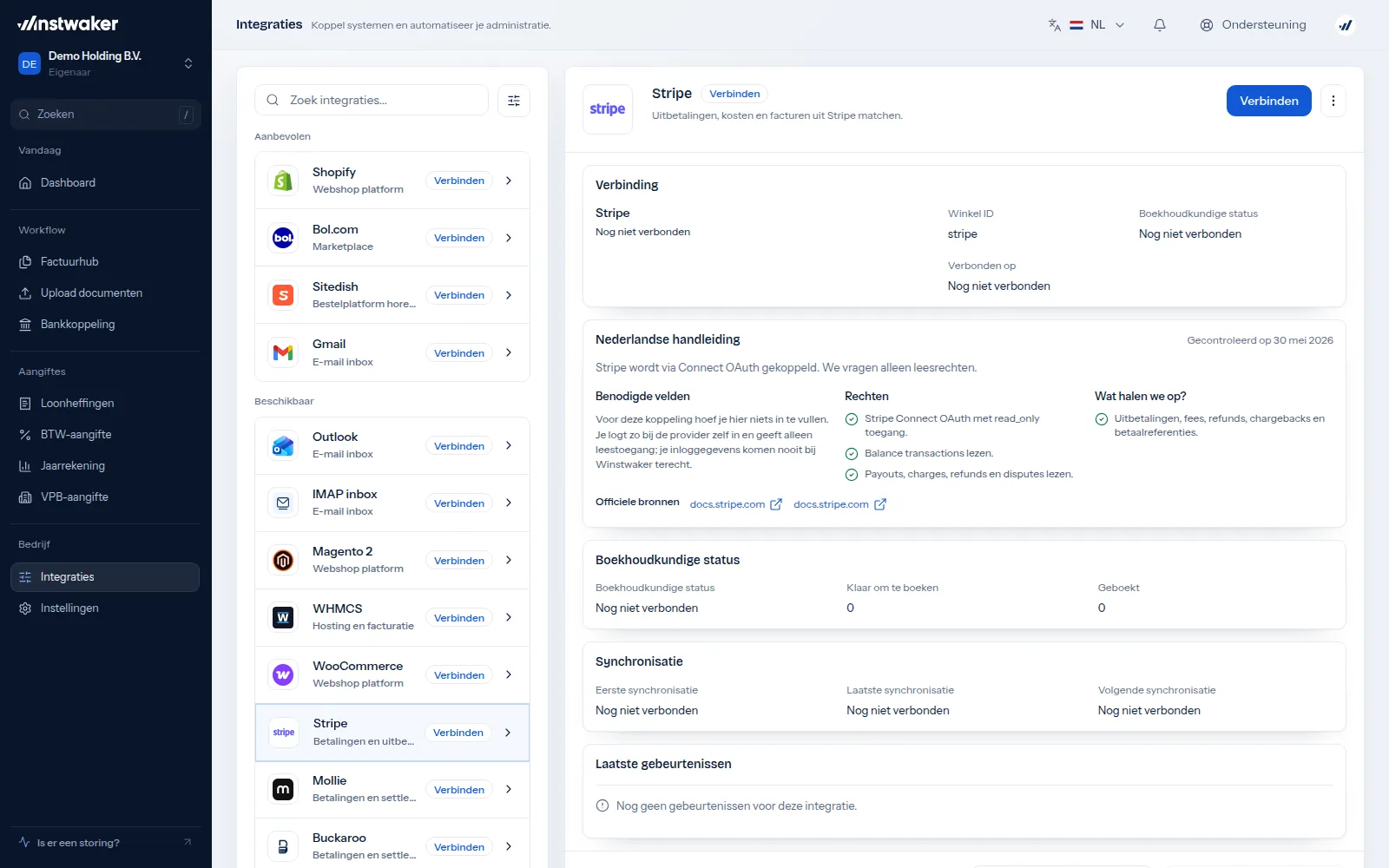Click 'Nog geen gebeurtenissen voor deze integratie.' text
This screenshot has height=868, width=1389.
[736, 806]
